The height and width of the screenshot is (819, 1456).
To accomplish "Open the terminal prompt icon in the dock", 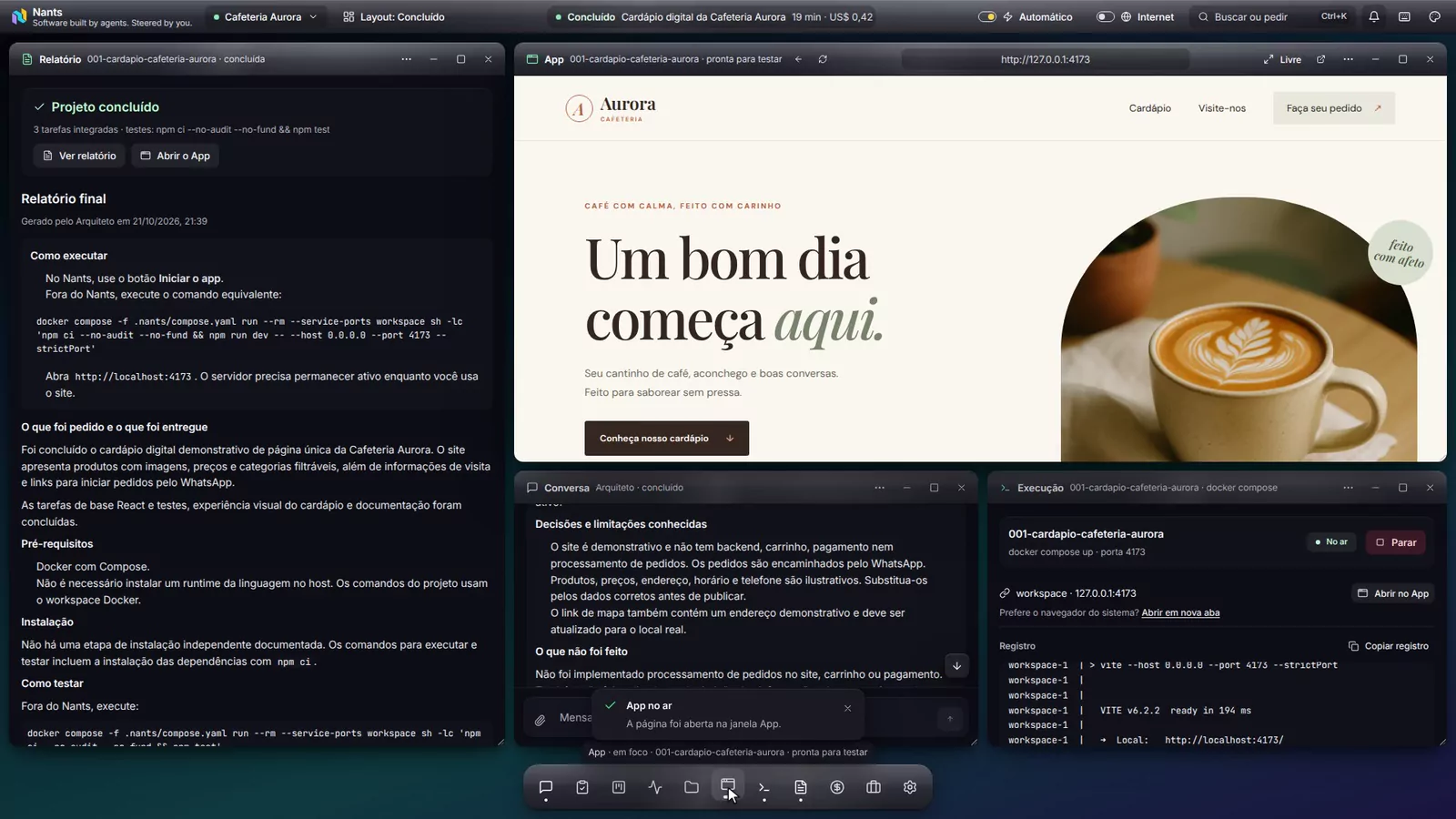I will tap(764, 787).
